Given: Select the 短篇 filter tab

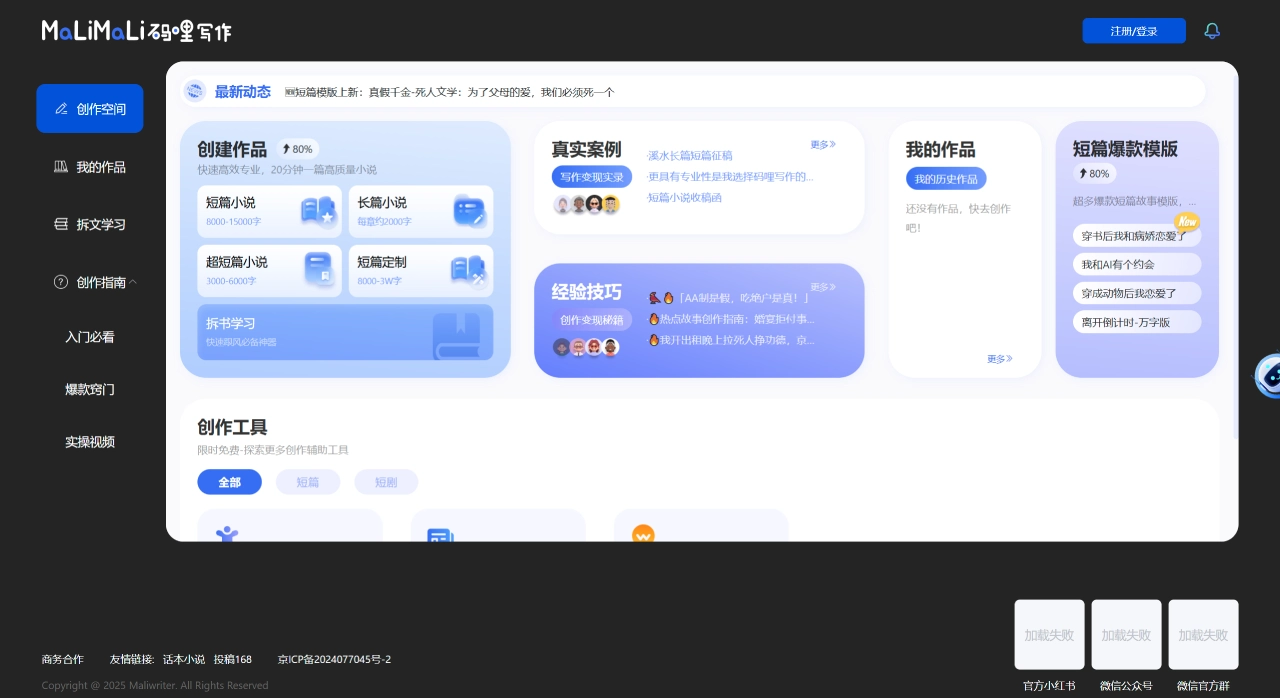Looking at the screenshot, I should point(308,482).
